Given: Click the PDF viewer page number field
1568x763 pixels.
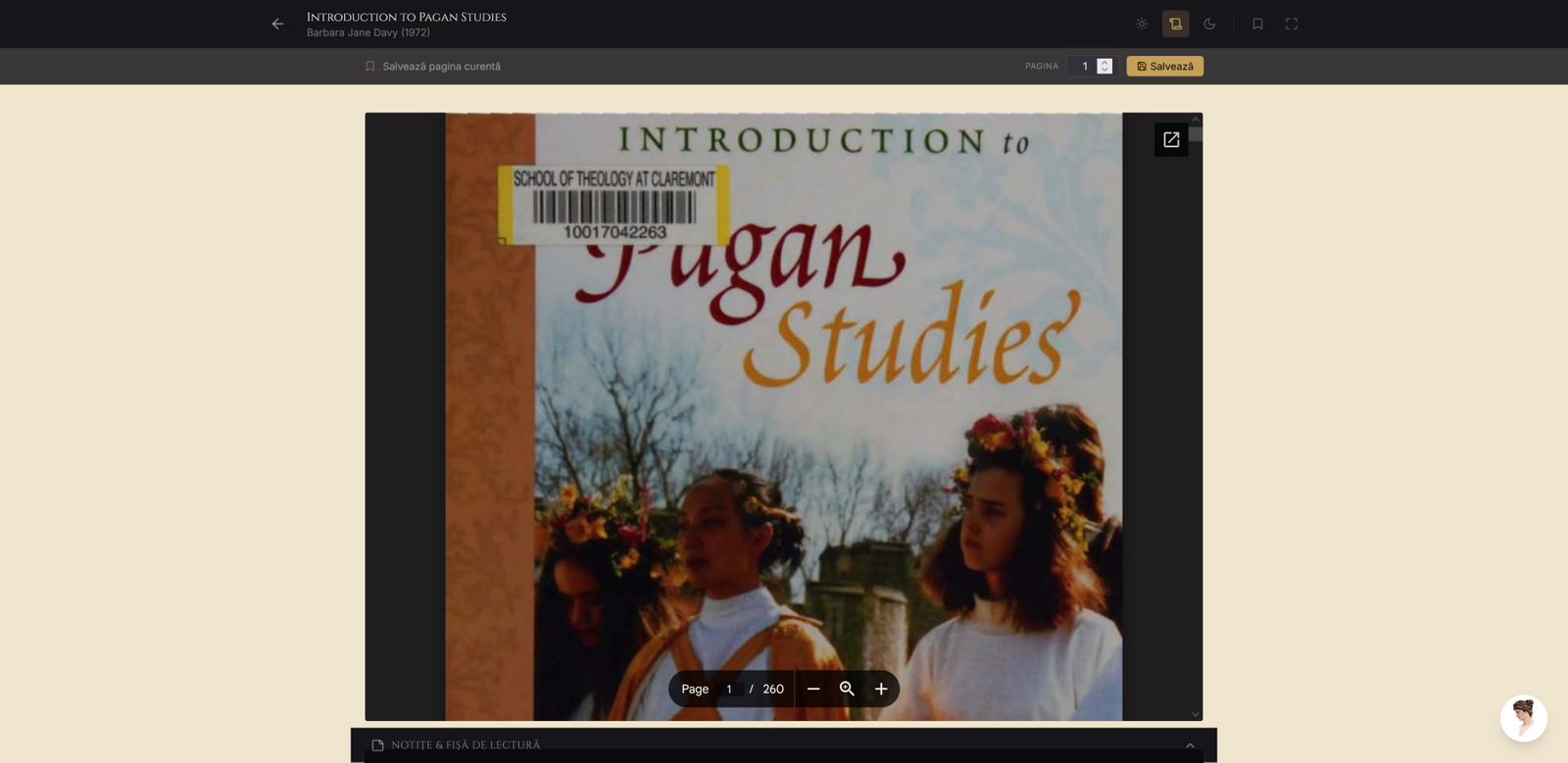Looking at the screenshot, I should [x=729, y=690].
